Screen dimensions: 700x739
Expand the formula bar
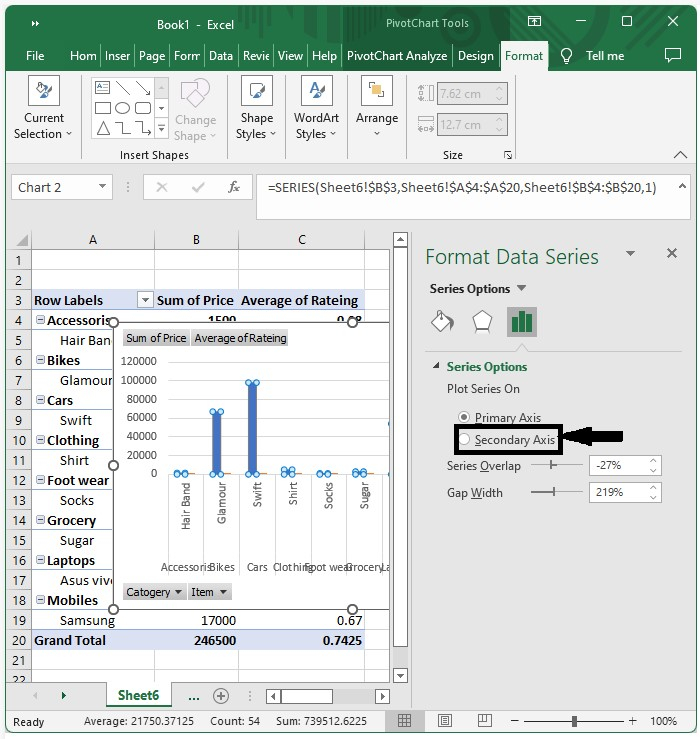pyautogui.click(x=682, y=187)
